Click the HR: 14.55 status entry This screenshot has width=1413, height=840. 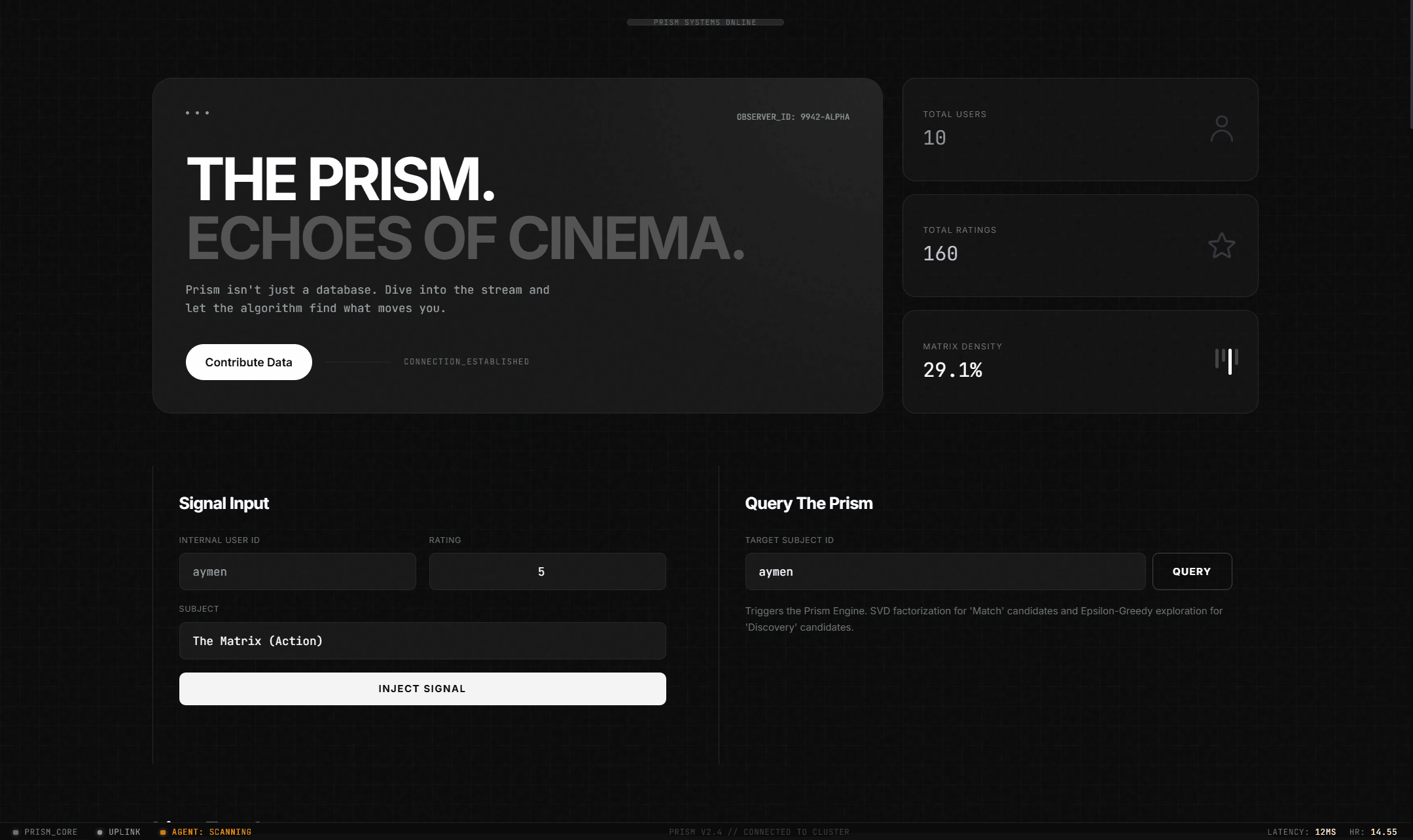coord(1373,832)
